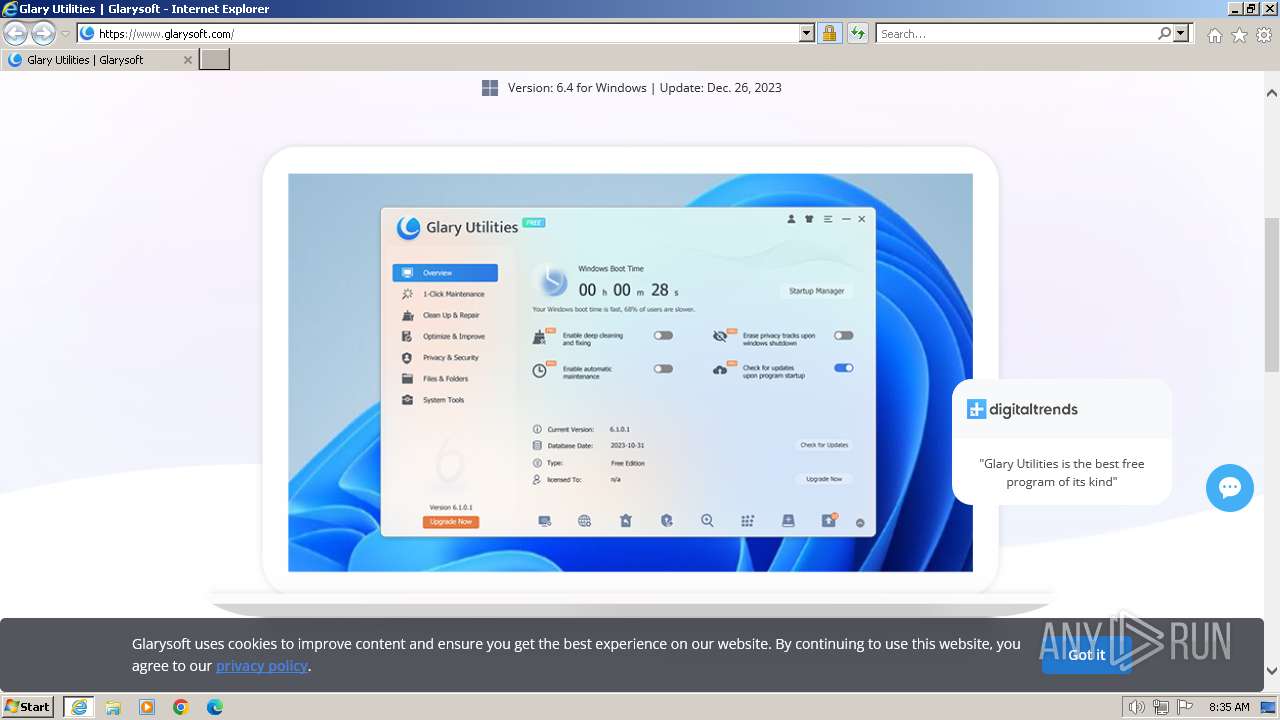Expand the bottom toolbar chevron

860,522
